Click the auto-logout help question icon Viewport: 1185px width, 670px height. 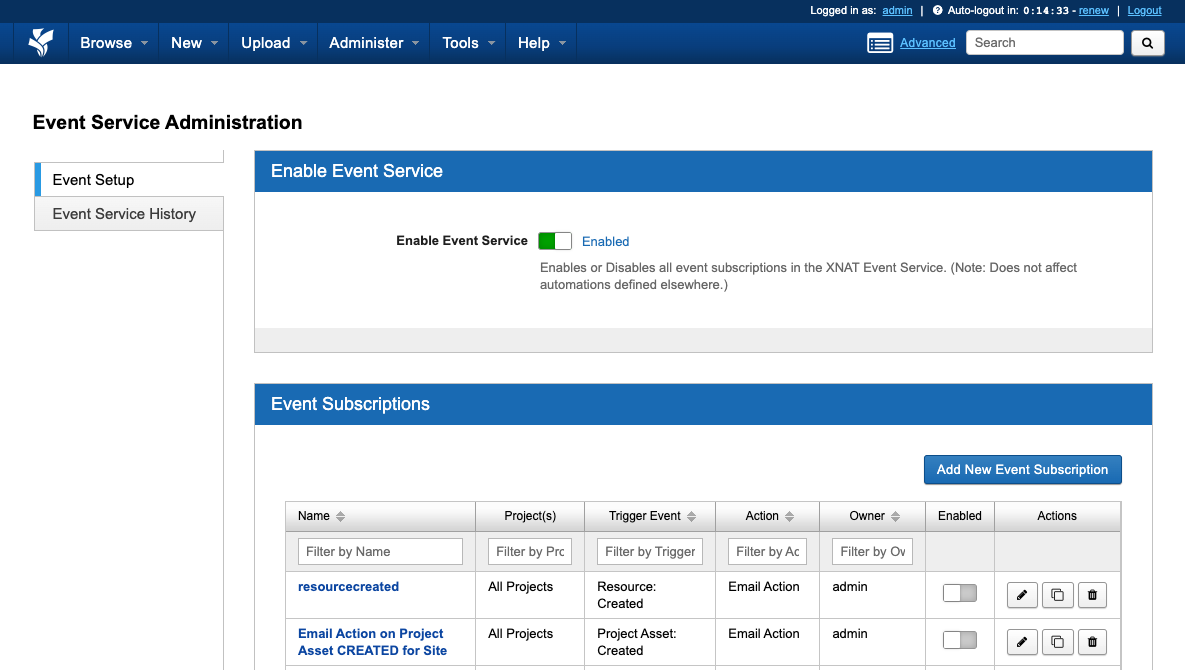pyautogui.click(x=937, y=11)
